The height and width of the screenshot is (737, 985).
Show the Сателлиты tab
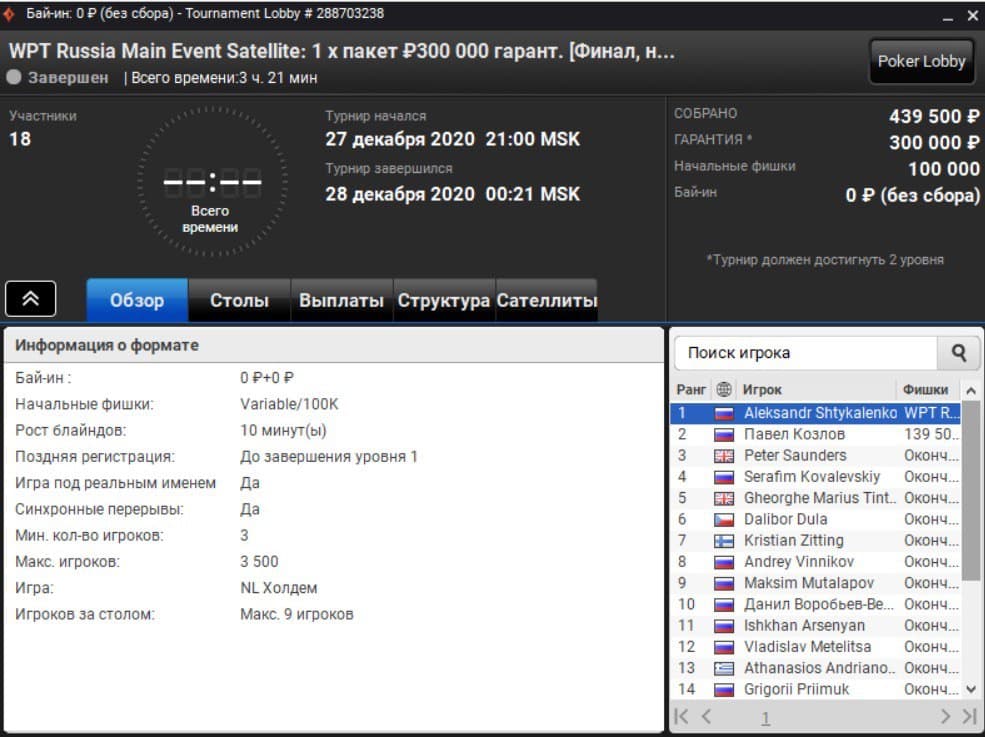tap(546, 300)
